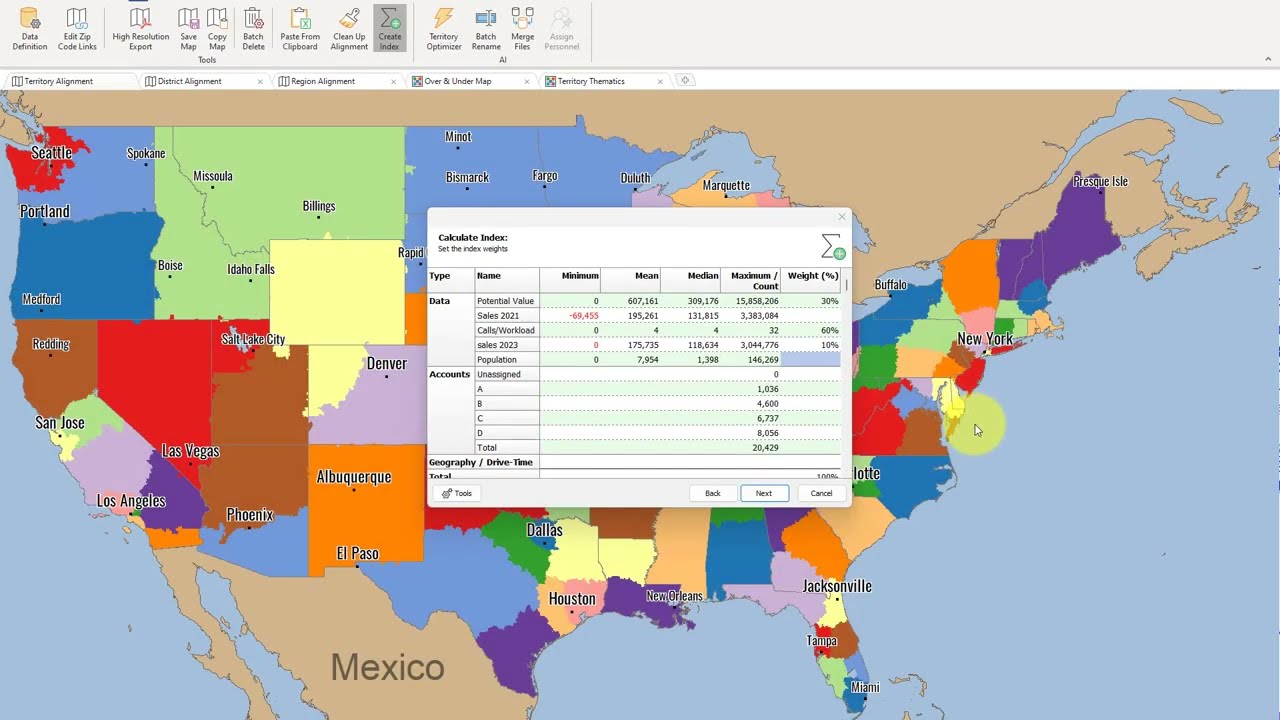Click the Tools button in dialog

coord(457,493)
